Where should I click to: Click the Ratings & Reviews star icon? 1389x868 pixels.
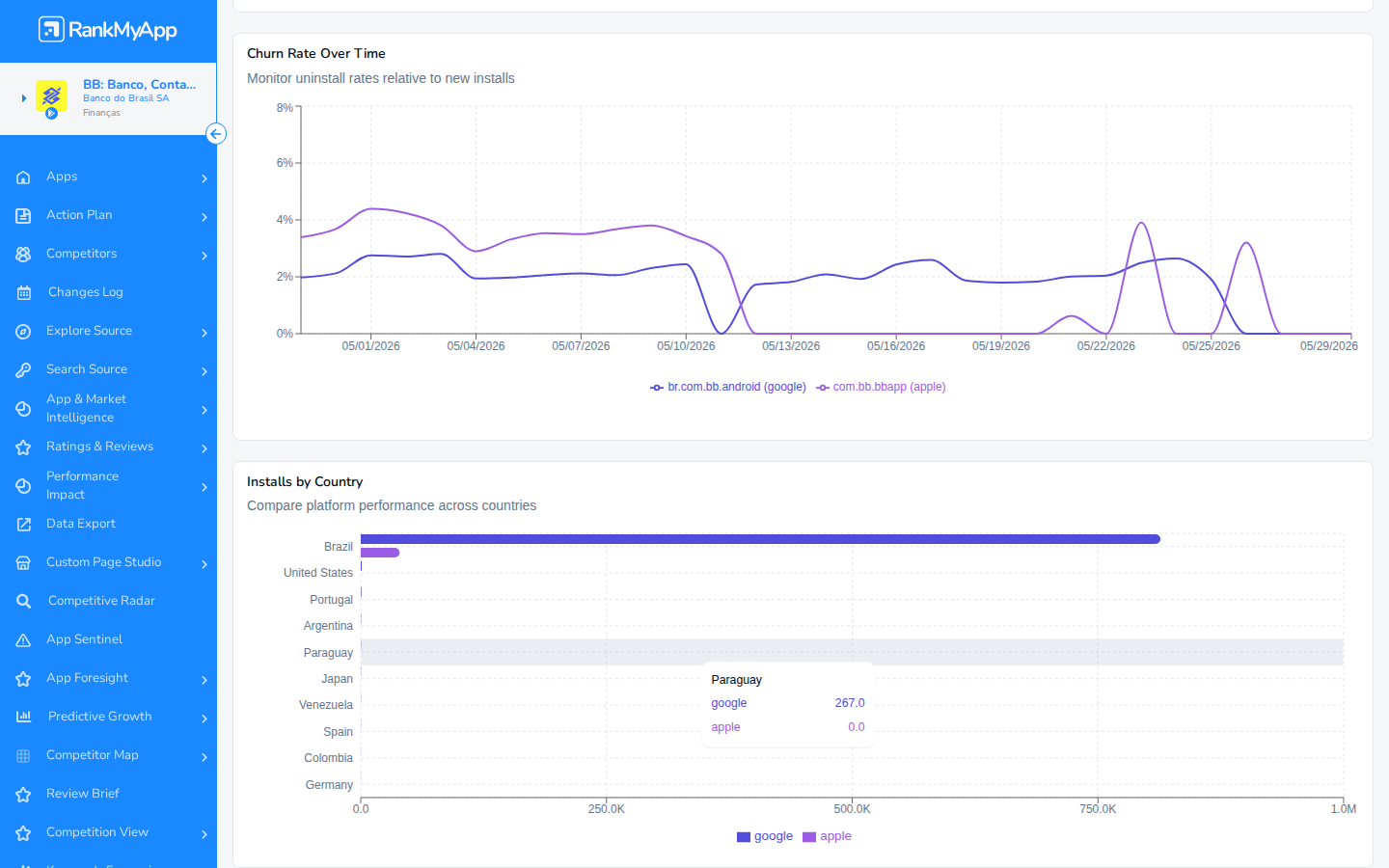[23, 448]
